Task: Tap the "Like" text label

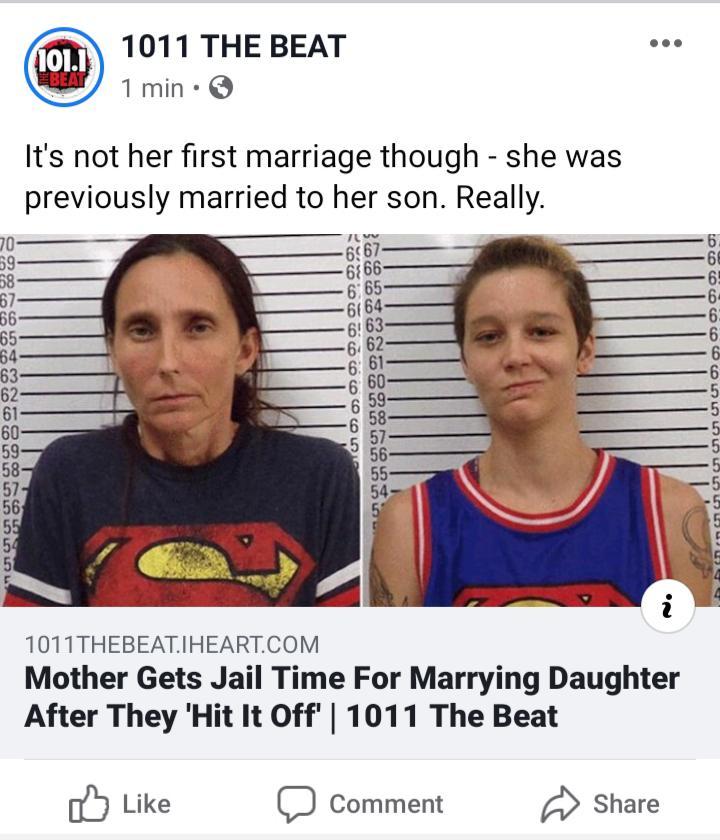Action: [x=147, y=804]
